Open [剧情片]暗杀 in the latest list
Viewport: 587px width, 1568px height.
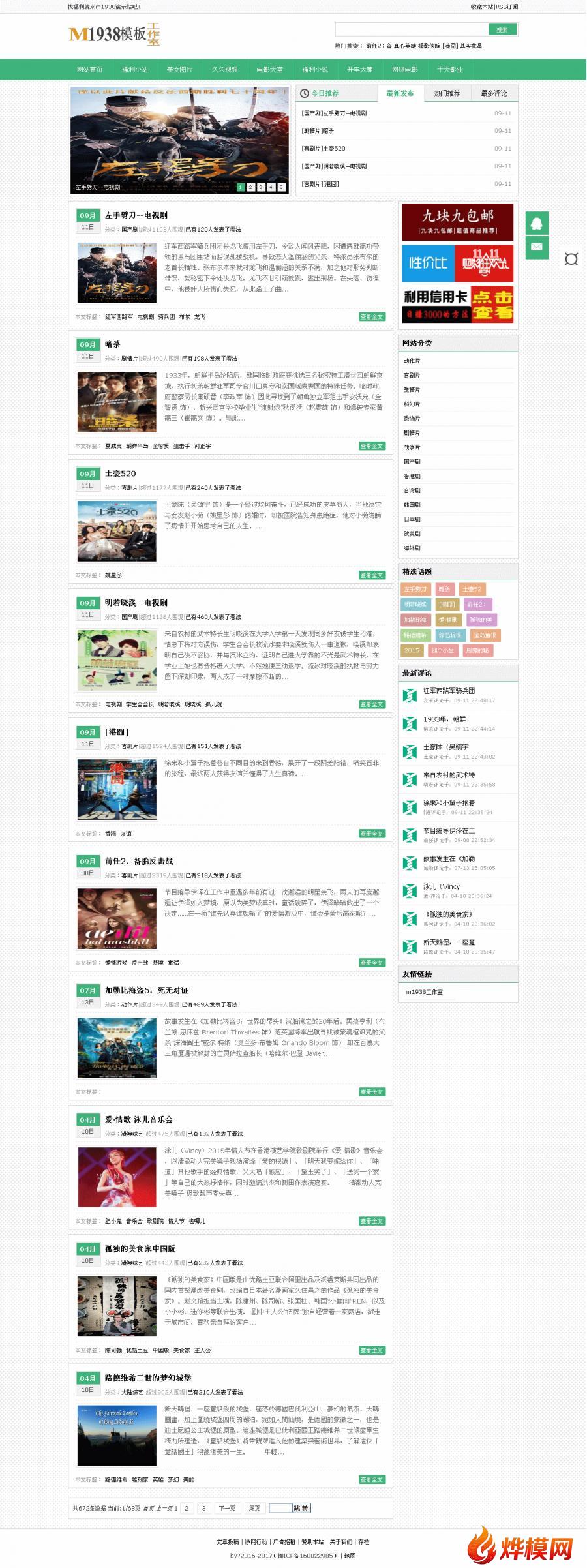click(318, 131)
